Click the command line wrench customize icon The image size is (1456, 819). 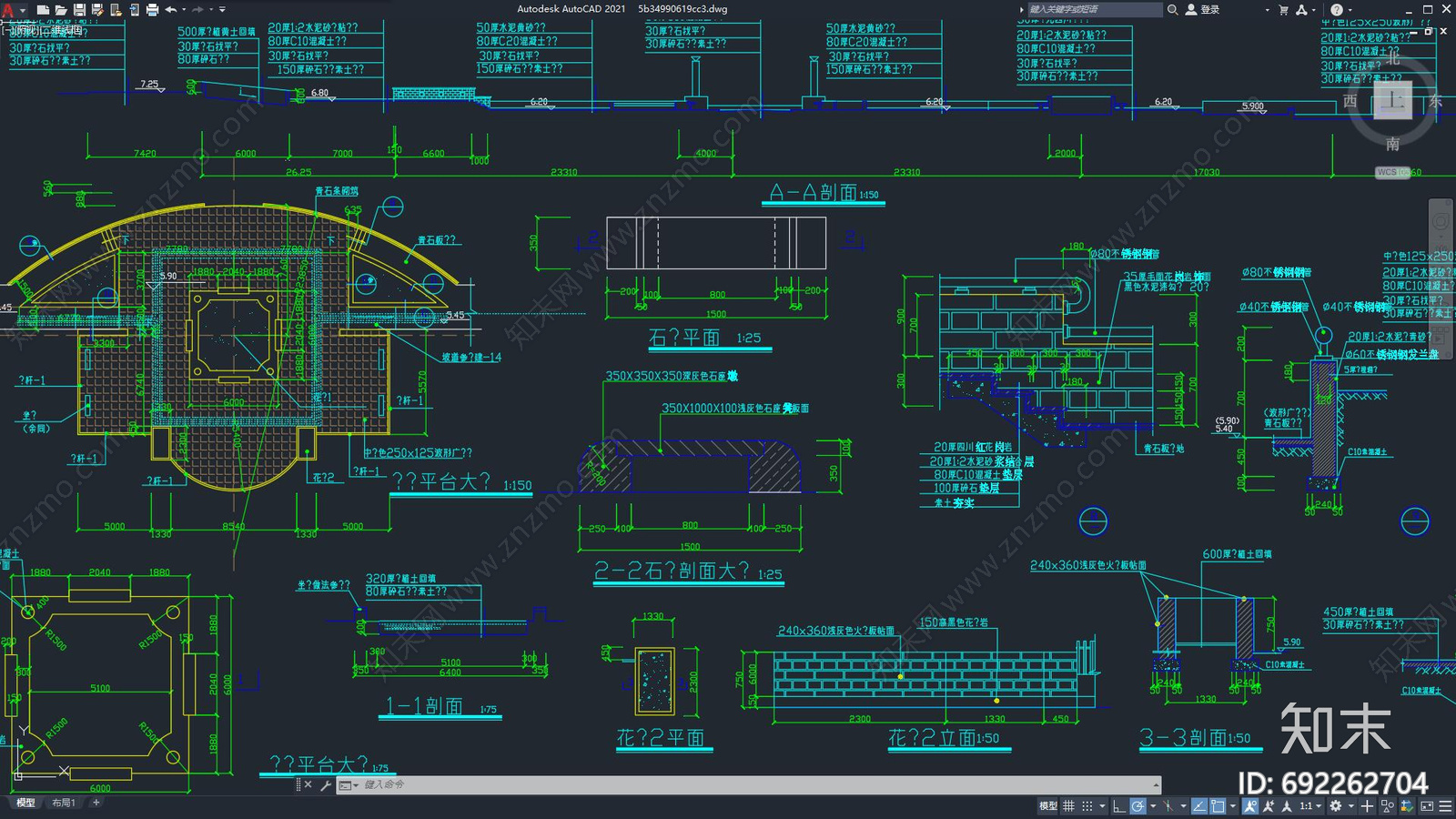point(325,784)
